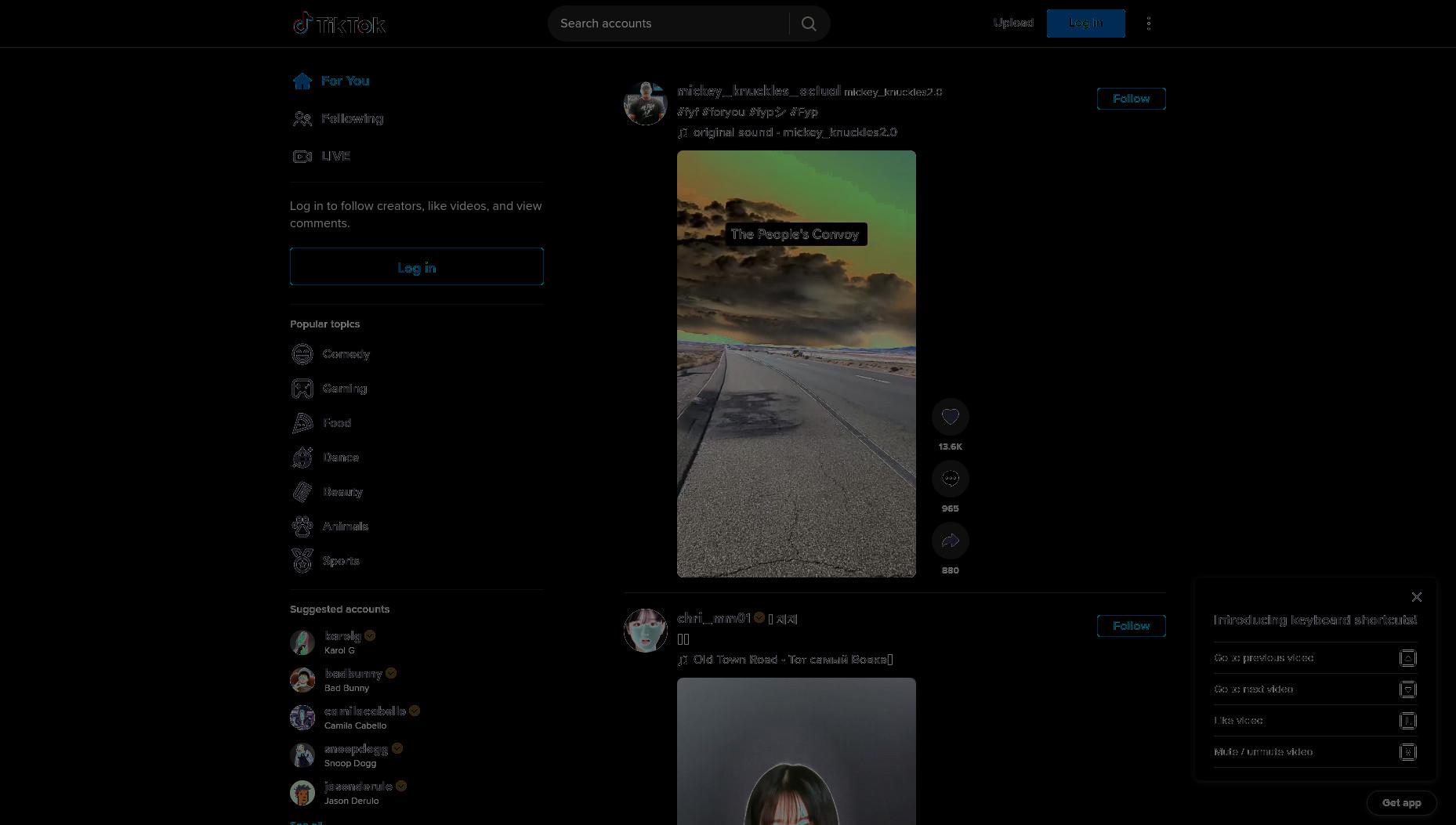The width and height of the screenshot is (1456, 825).
Task: Open the Animals topic
Action: (330, 526)
